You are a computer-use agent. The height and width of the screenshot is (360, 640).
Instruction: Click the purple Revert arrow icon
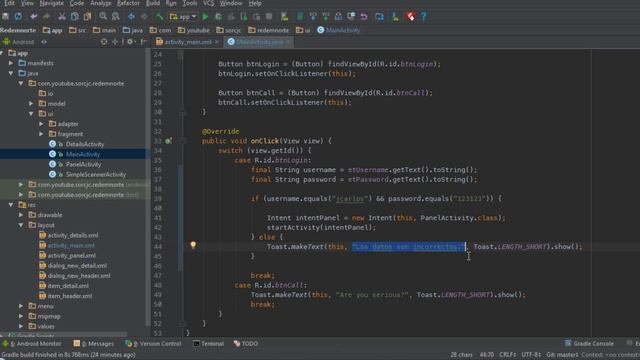point(364,16)
